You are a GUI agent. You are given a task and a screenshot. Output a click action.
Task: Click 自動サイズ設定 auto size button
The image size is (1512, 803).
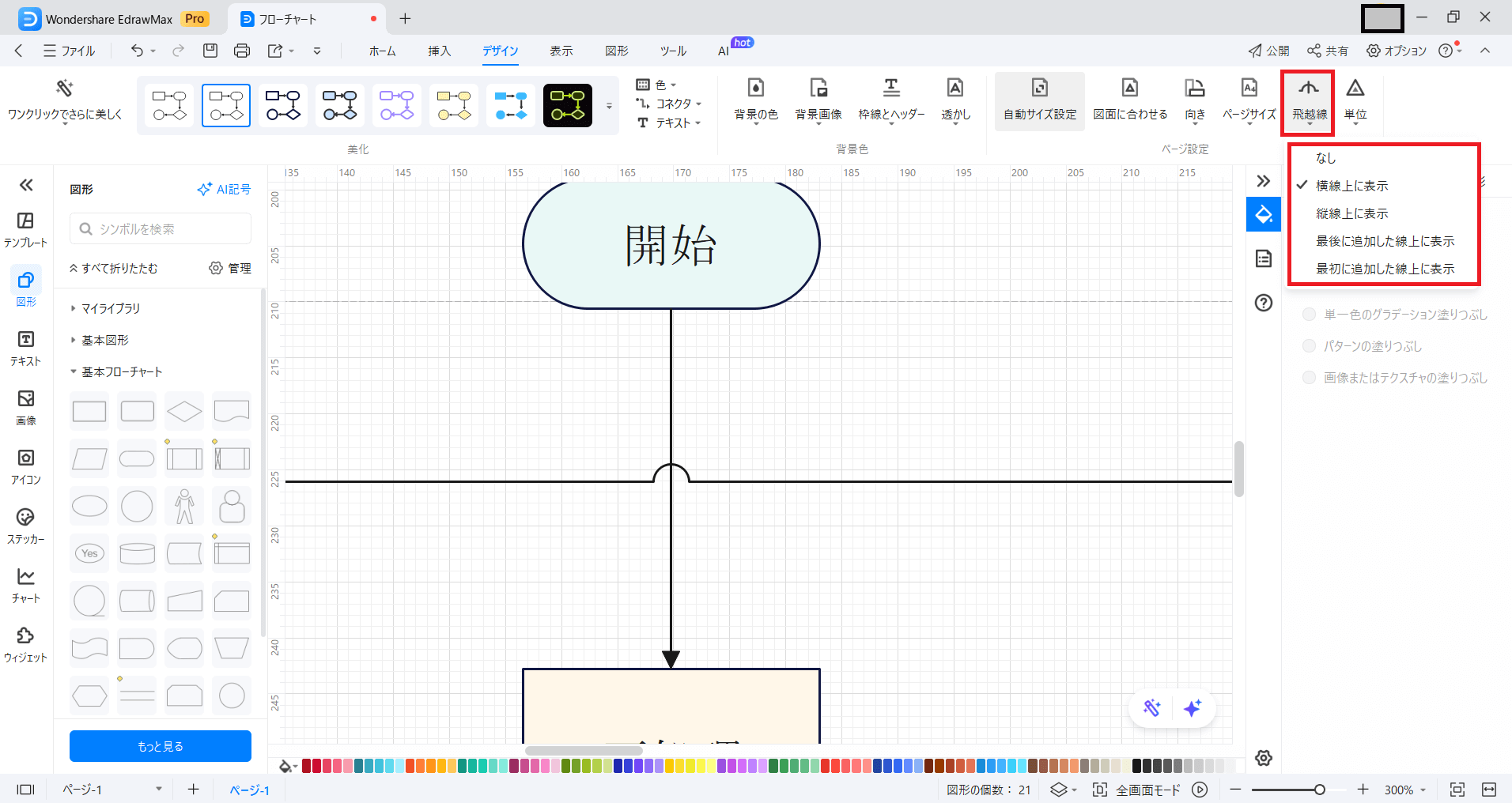[1040, 101]
